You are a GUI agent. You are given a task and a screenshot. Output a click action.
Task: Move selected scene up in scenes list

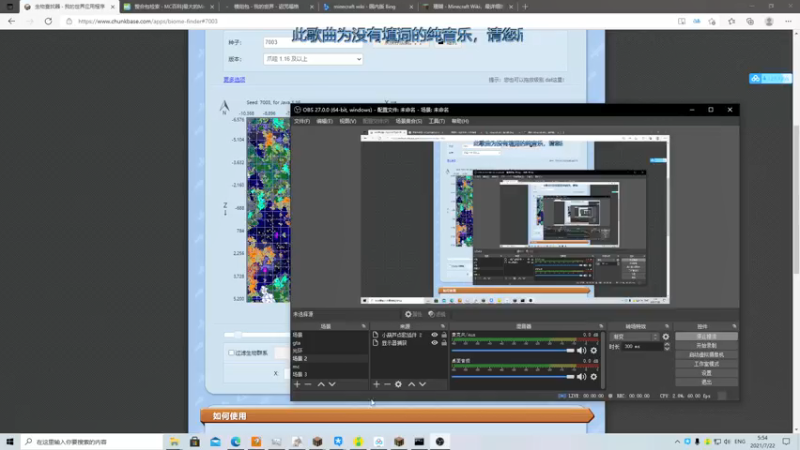click(321, 384)
